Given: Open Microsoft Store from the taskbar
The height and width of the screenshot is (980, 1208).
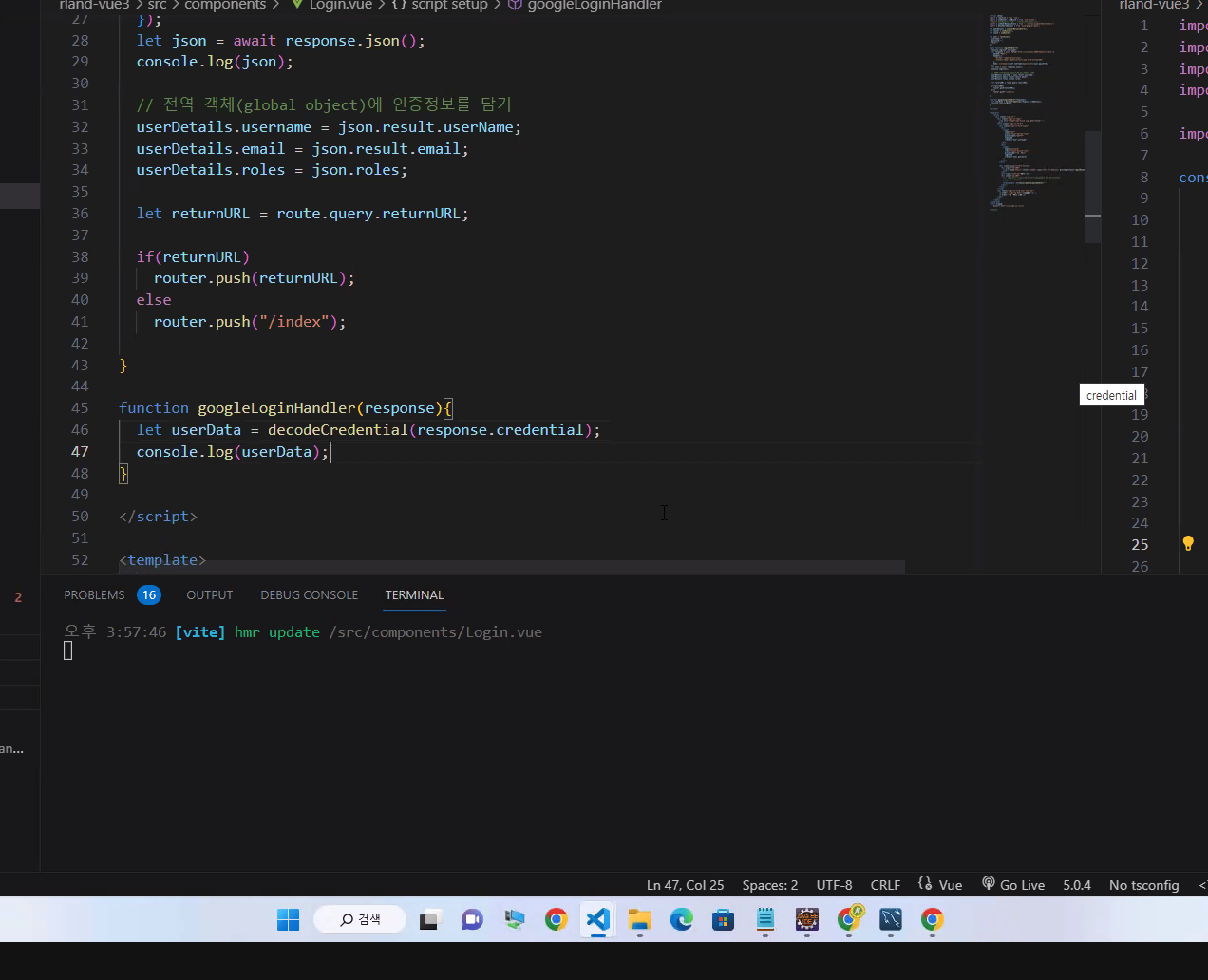Looking at the screenshot, I should (x=723, y=919).
